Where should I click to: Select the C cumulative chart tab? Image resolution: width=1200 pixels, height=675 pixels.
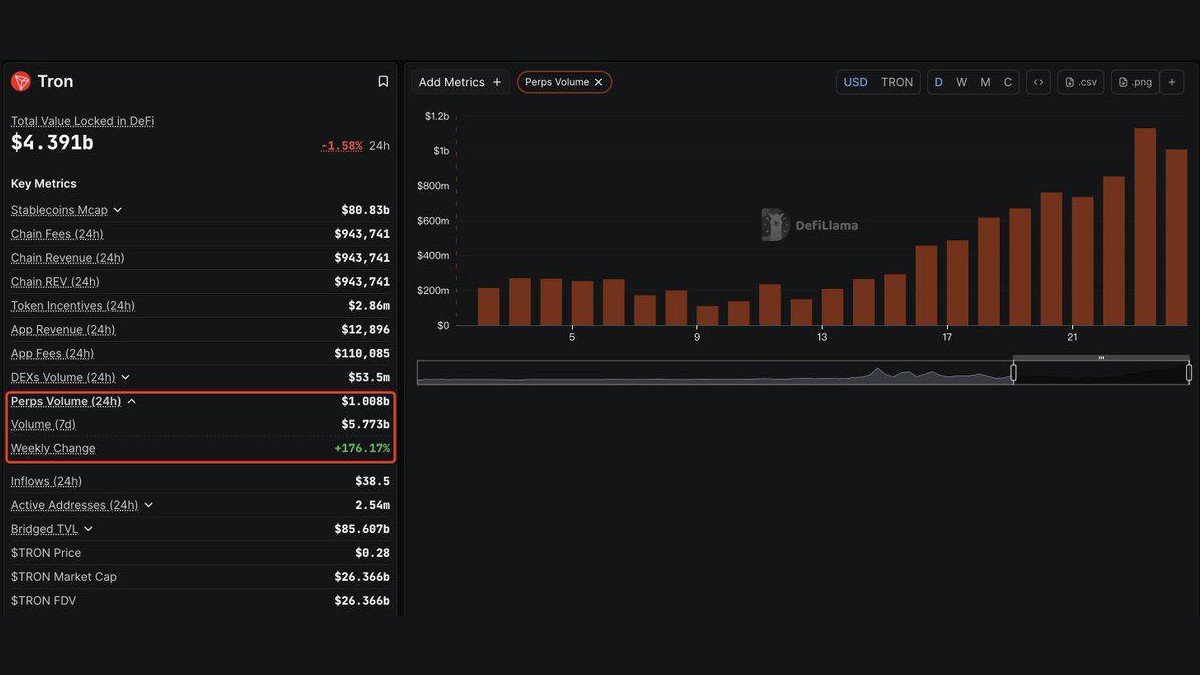[x=1008, y=82]
